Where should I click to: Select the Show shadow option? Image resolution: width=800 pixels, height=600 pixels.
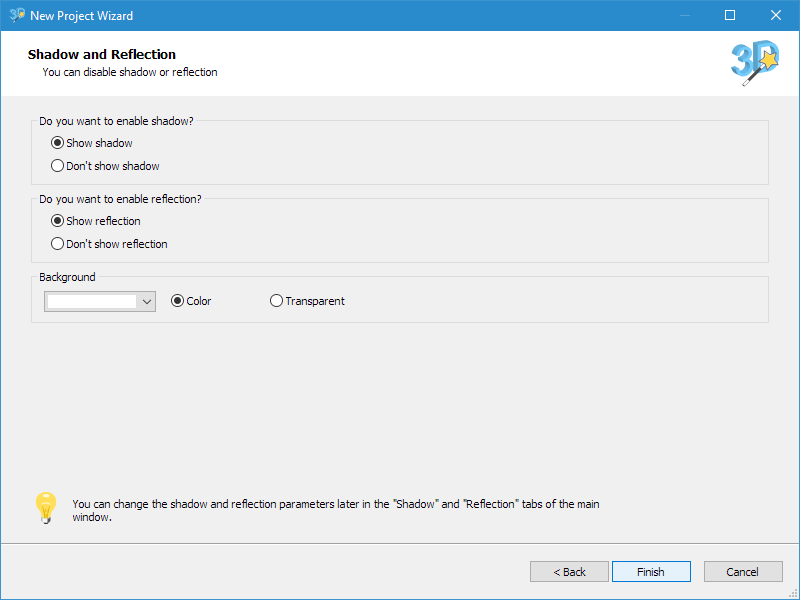point(92,143)
